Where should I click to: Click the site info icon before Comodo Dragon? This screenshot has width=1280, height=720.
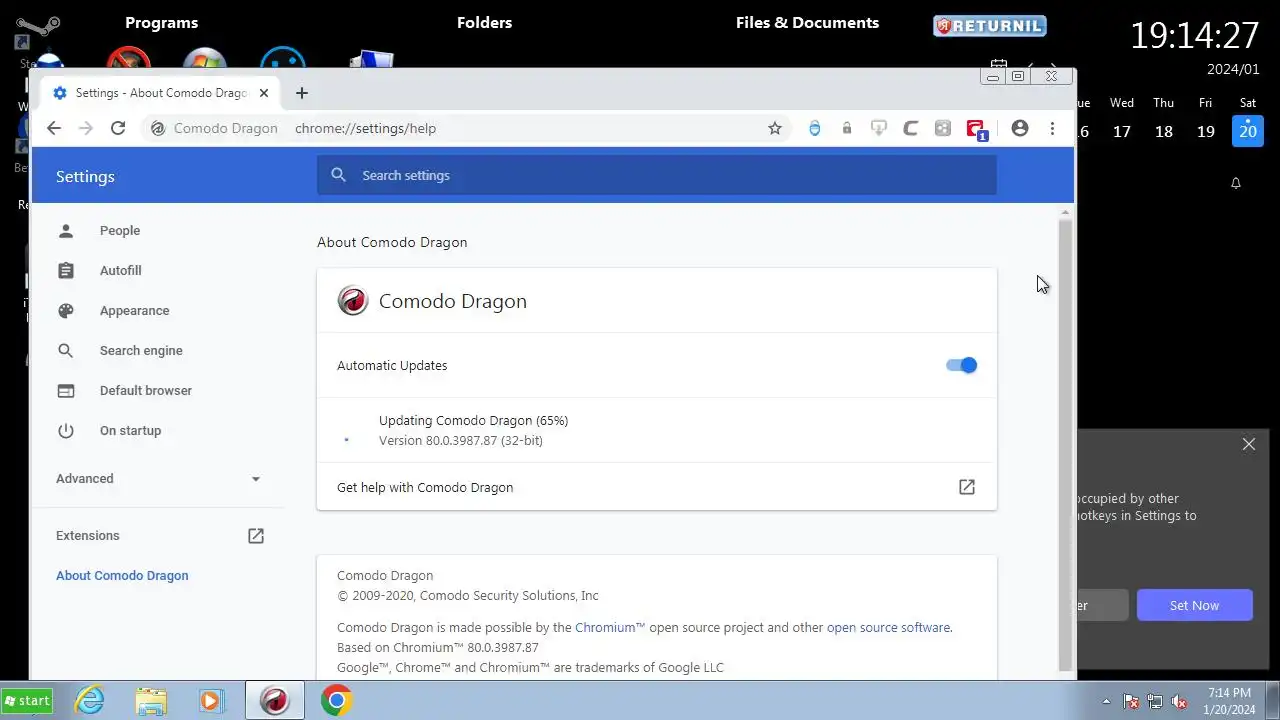(157, 128)
